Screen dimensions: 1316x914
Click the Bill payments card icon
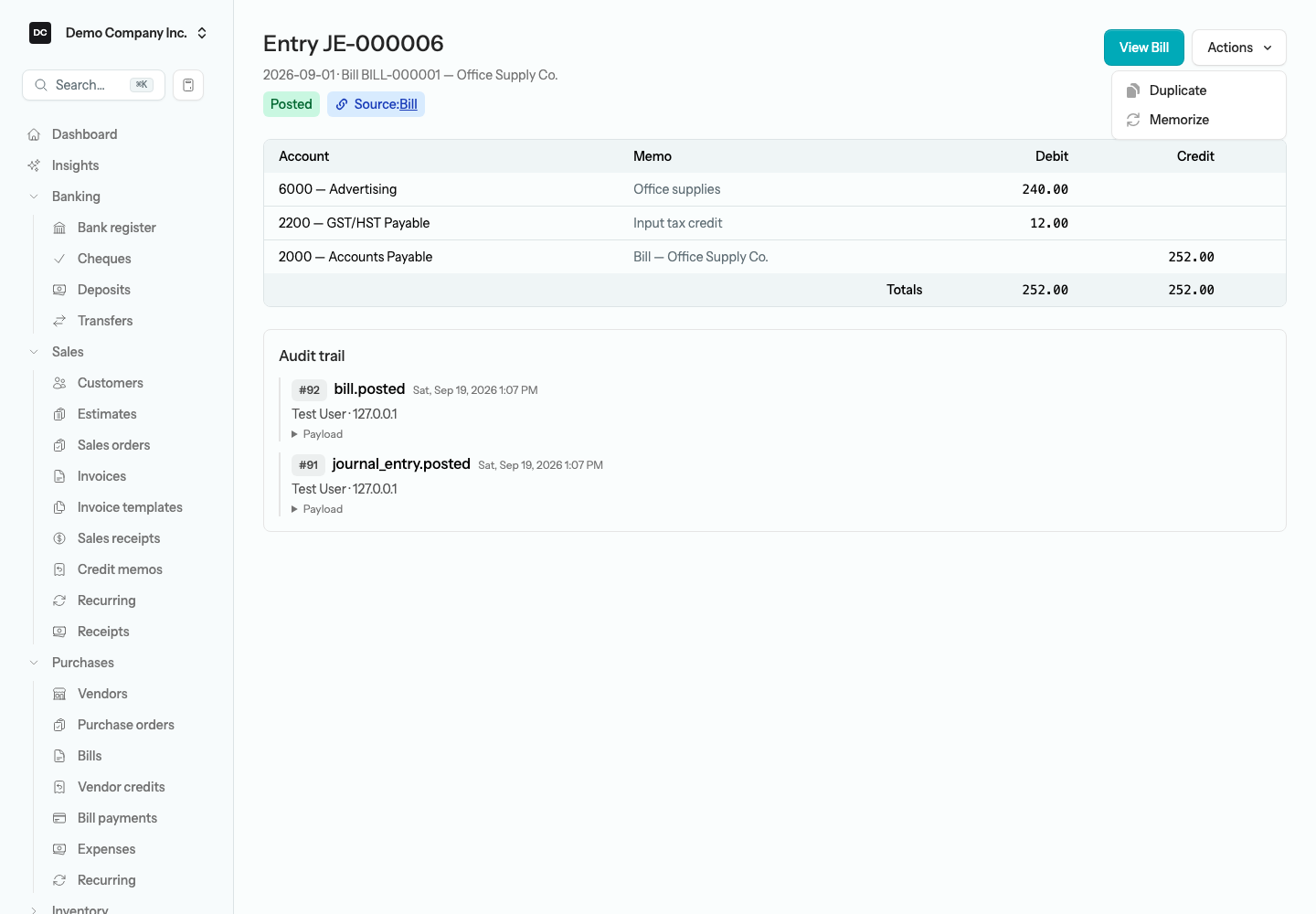click(x=59, y=818)
